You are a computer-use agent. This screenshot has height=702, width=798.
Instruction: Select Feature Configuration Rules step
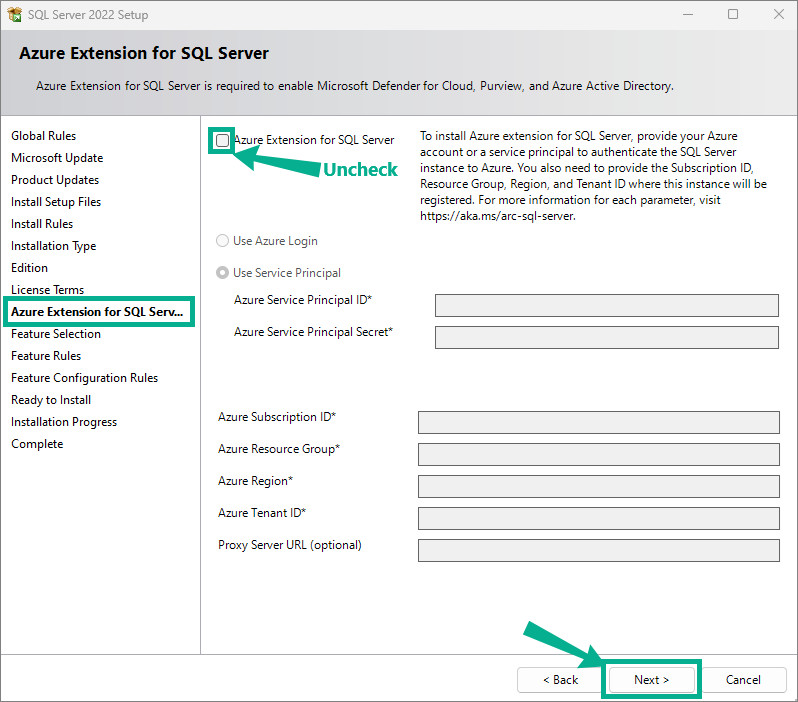pyautogui.click(x=84, y=378)
